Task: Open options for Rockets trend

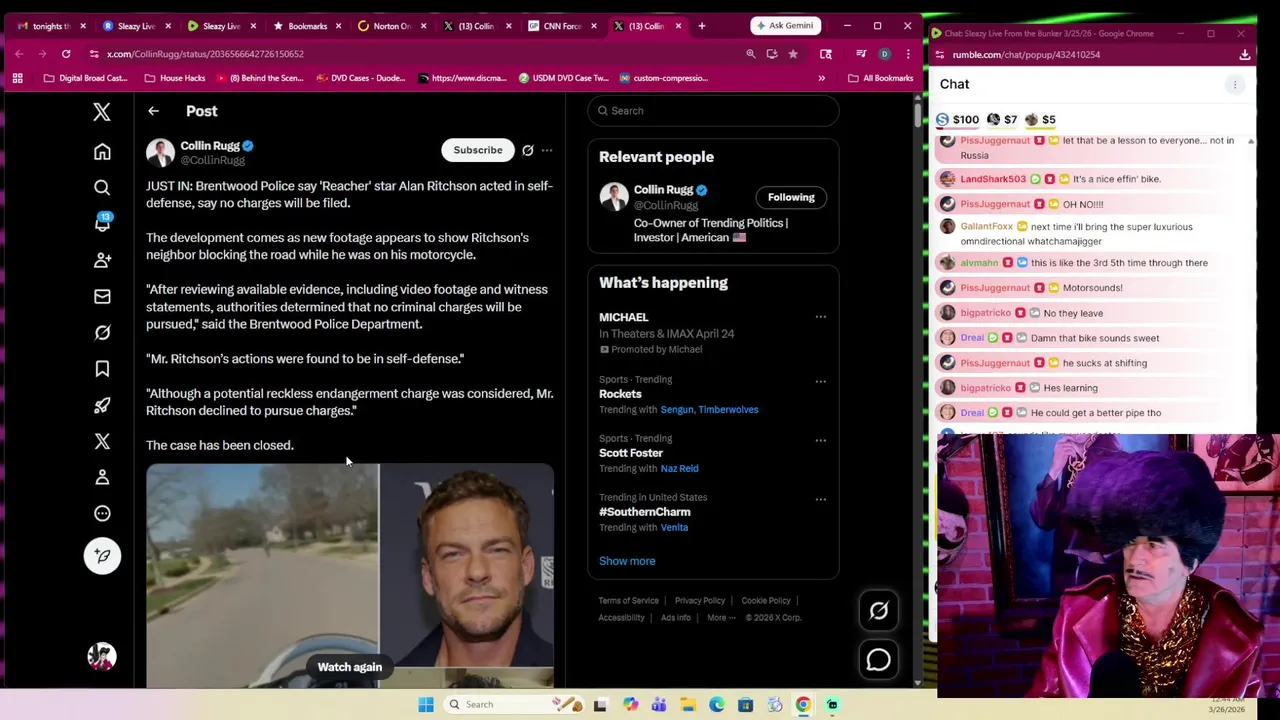Action: pos(820,381)
